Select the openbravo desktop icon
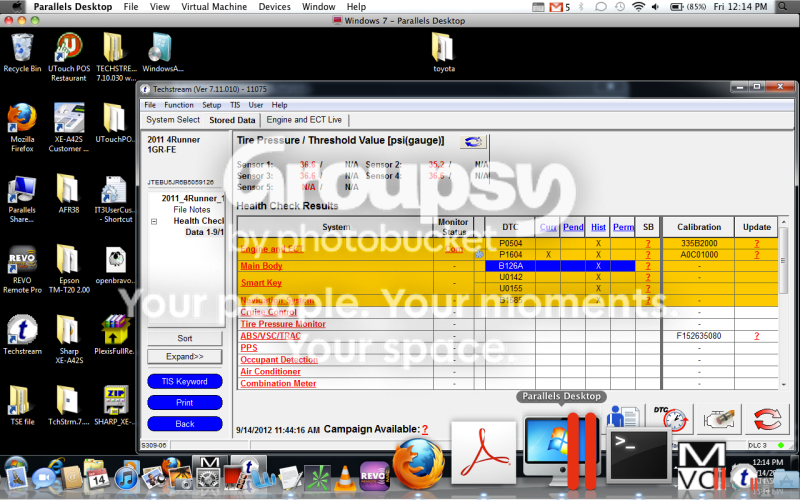Image resolution: width=800 pixels, height=500 pixels. [116, 265]
